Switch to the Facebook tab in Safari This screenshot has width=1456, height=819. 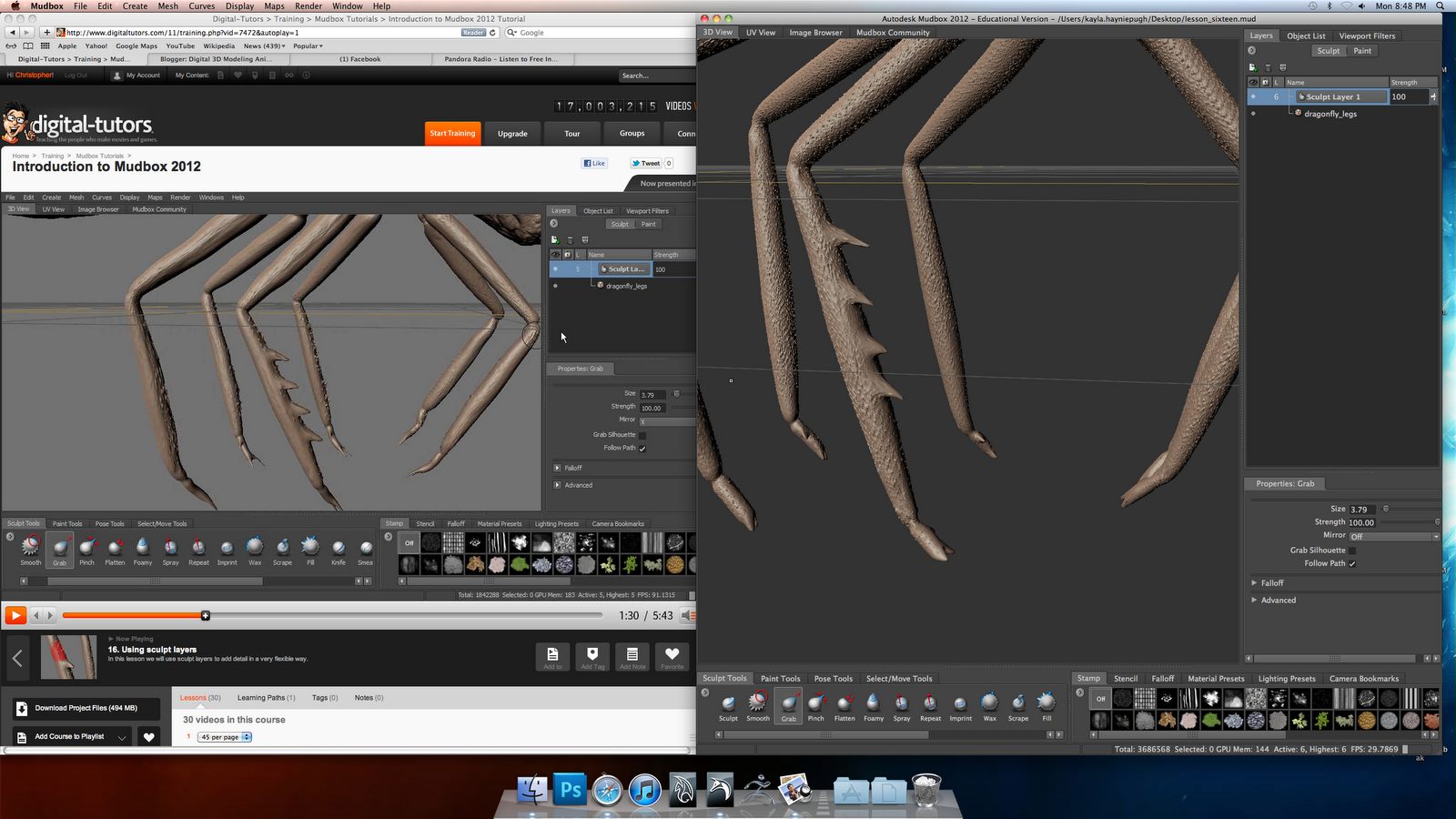point(360,59)
